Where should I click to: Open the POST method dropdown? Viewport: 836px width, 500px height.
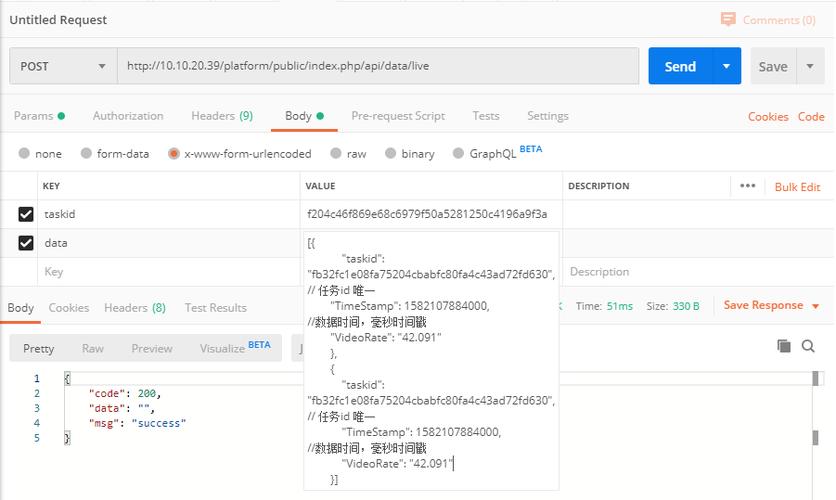tap(63, 66)
